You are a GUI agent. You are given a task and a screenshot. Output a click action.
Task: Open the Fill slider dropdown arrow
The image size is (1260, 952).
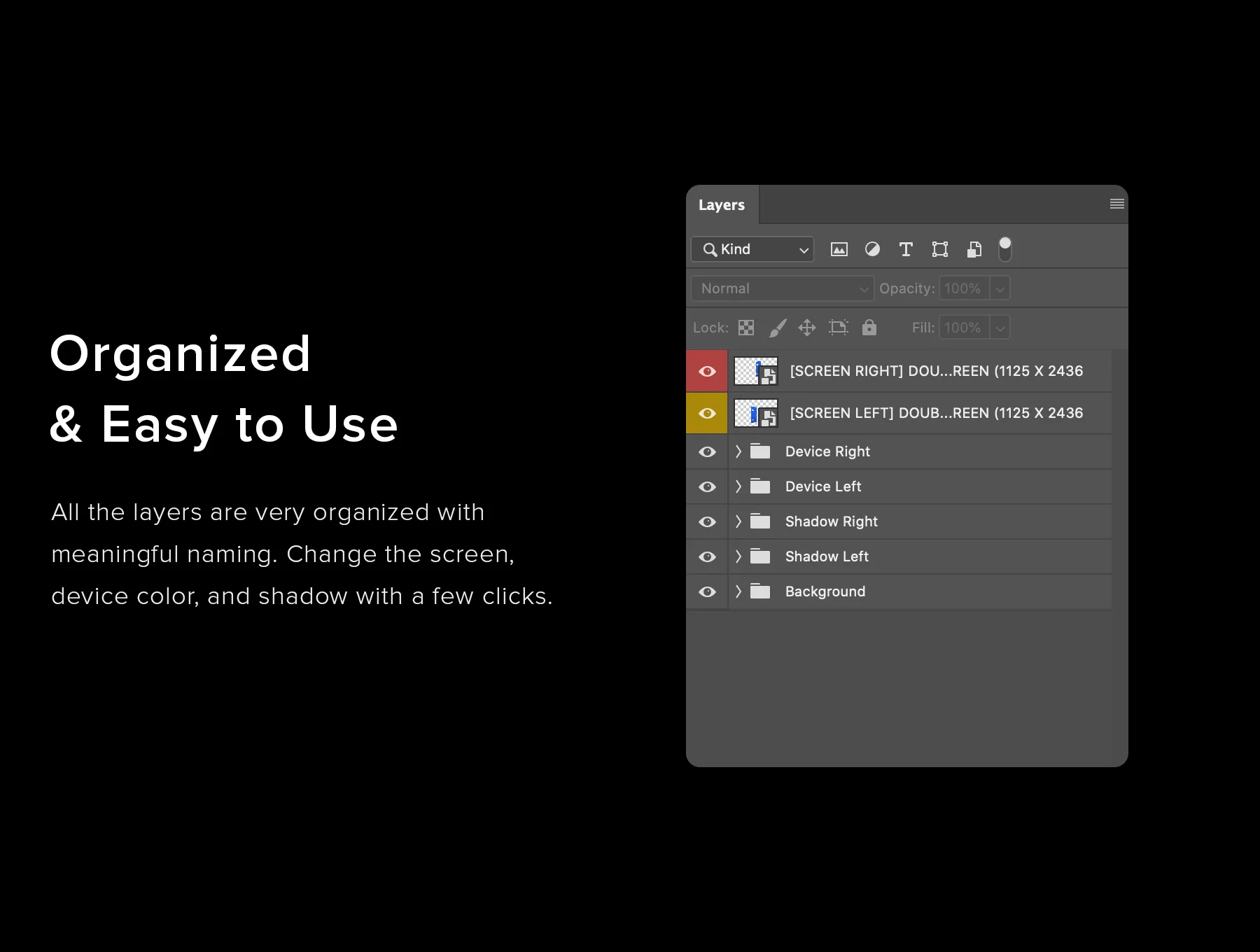point(1000,328)
